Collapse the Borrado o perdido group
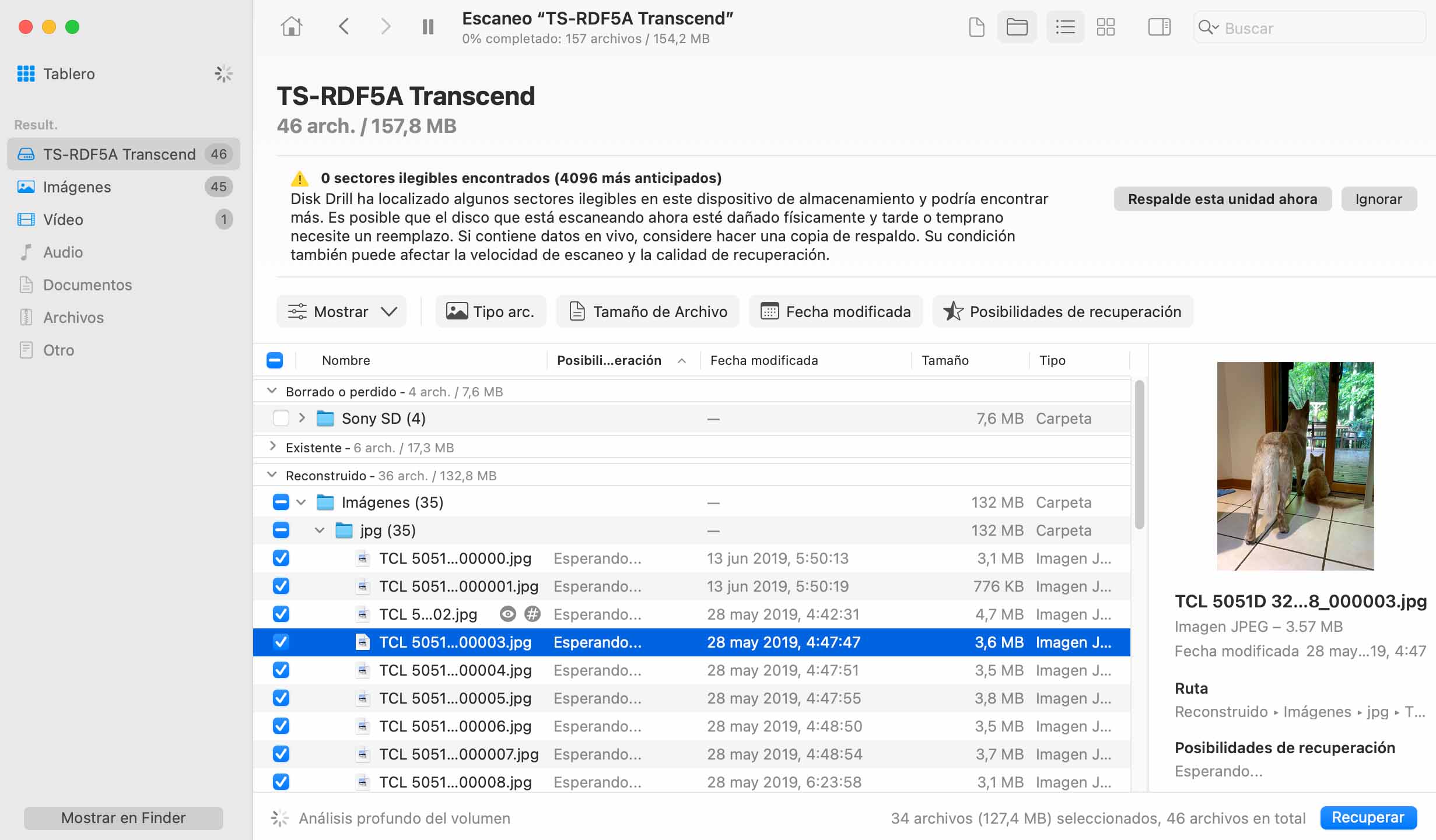1436x840 pixels. (272, 391)
